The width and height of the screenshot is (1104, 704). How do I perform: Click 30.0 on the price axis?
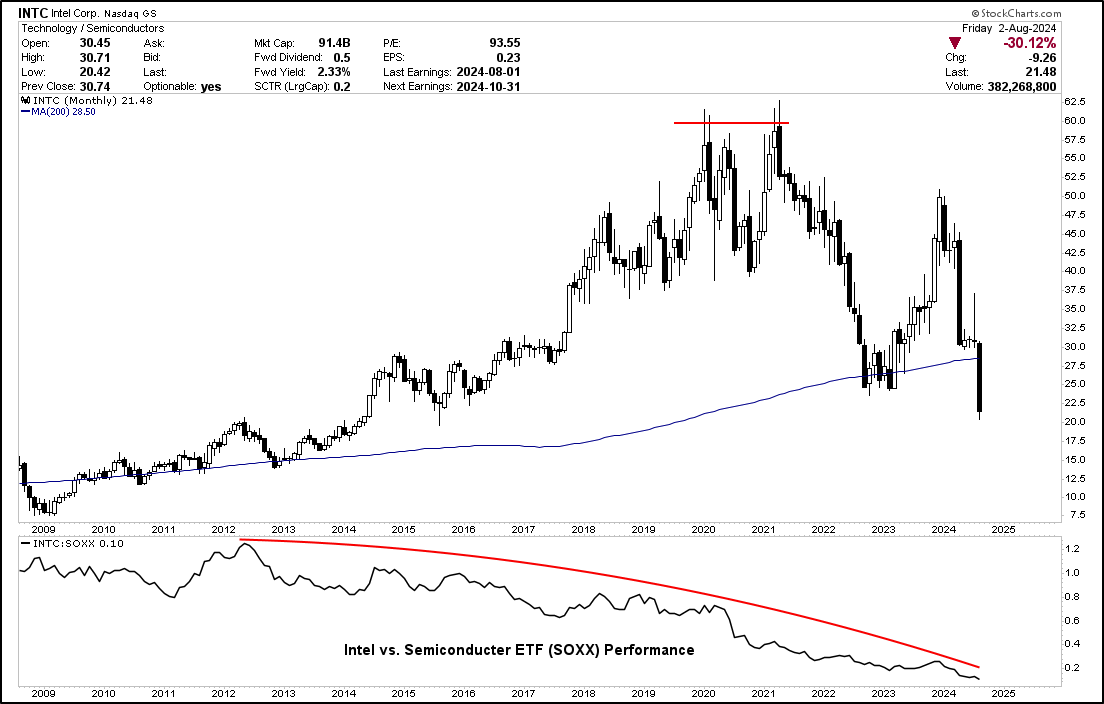pyautogui.click(x=1074, y=346)
